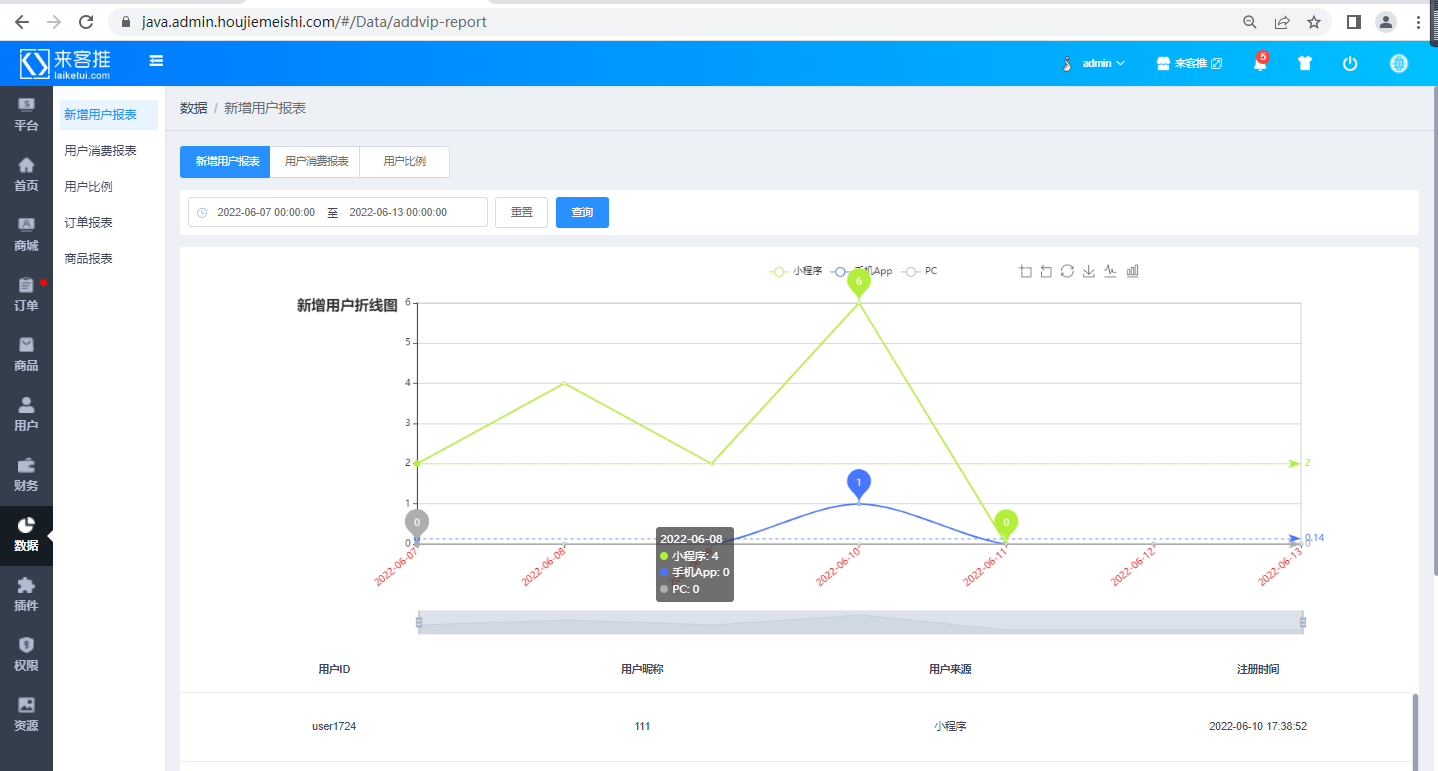Click the power logout icon
Image resolution: width=1438 pixels, height=771 pixels.
1350,63
